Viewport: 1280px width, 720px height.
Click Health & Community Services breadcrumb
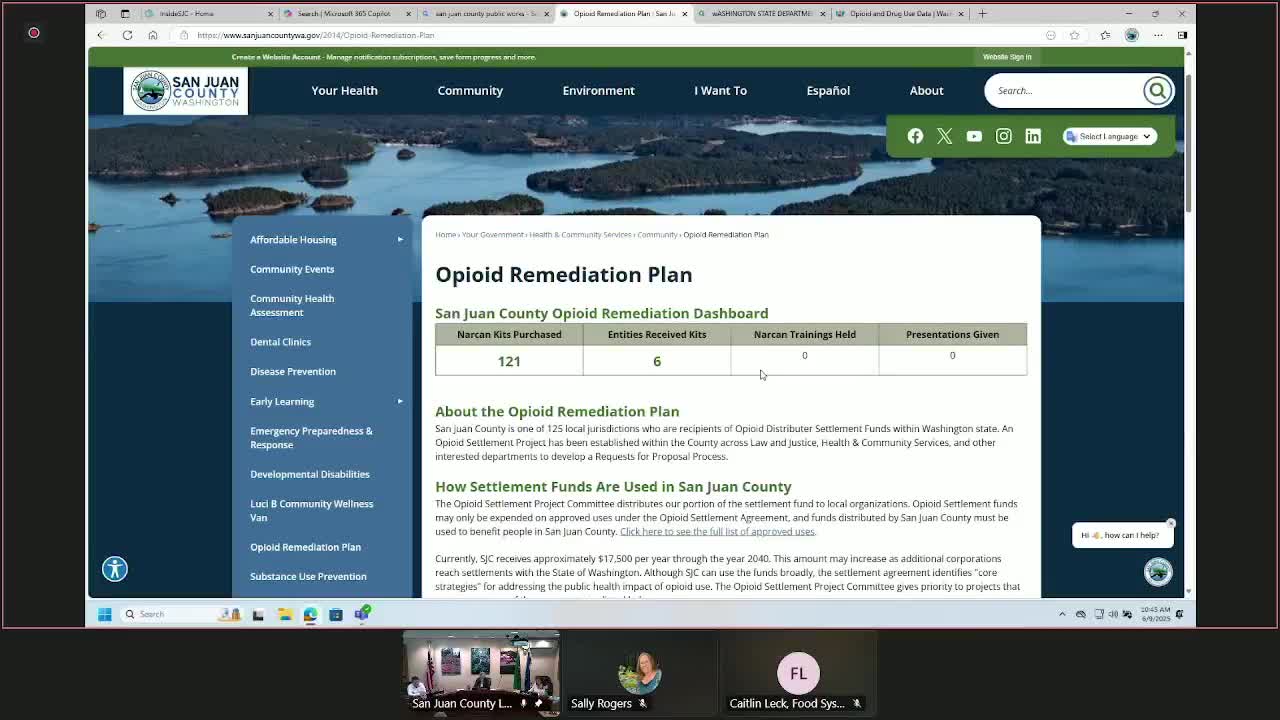[580, 235]
